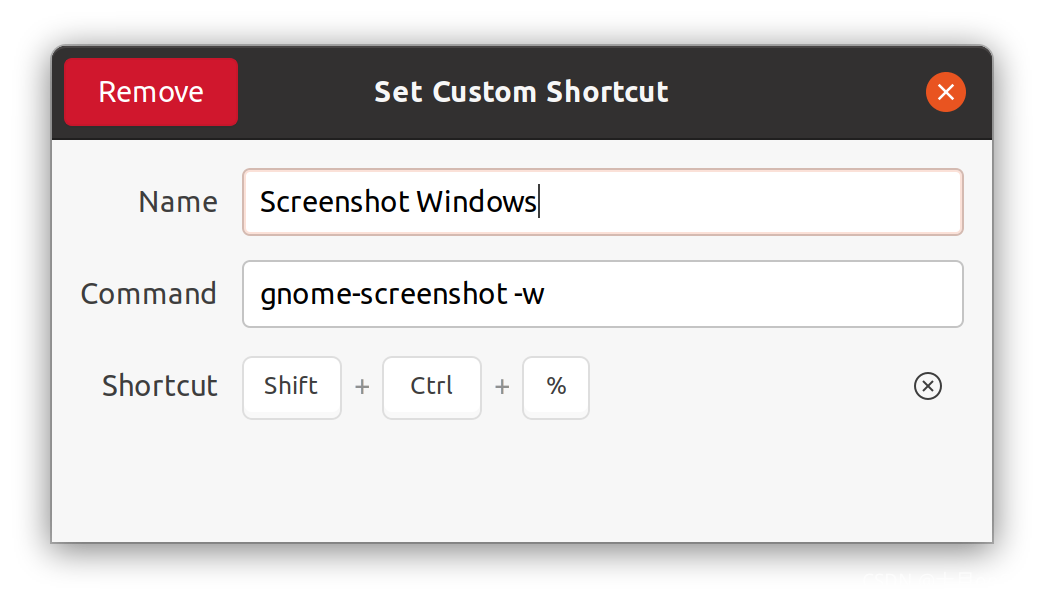Click the "Set Custom Shortcut" title text
1044x600 pixels.
(521, 92)
